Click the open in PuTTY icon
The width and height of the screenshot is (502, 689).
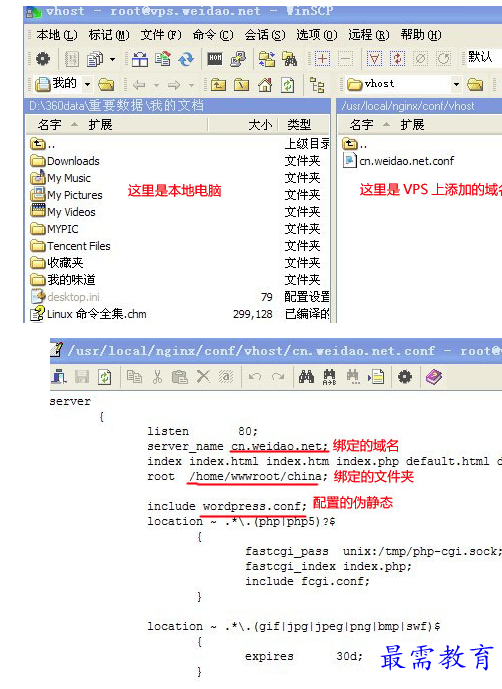(x=238, y=58)
